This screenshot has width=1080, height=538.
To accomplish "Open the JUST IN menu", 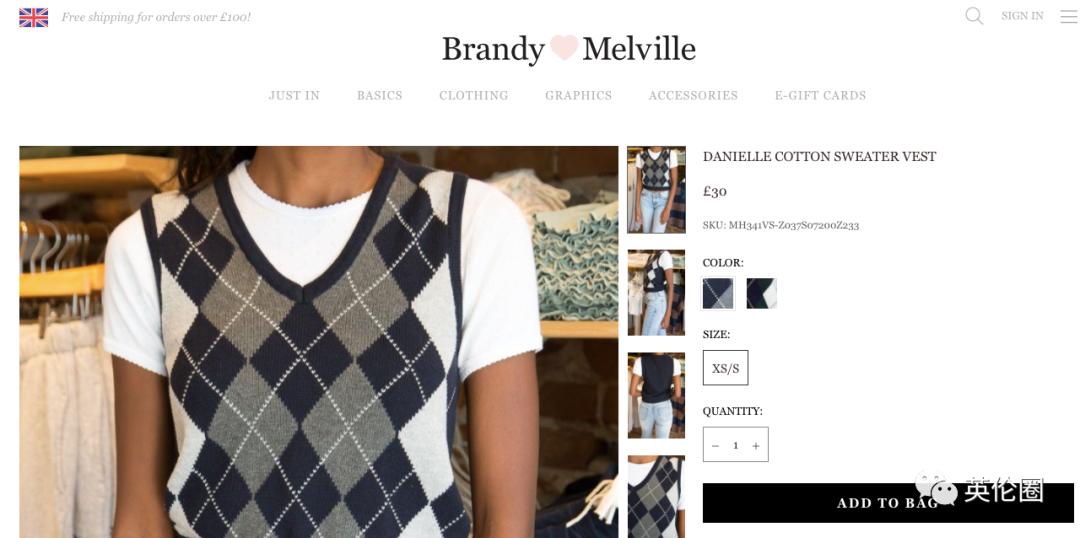I will click(x=294, y=96).
